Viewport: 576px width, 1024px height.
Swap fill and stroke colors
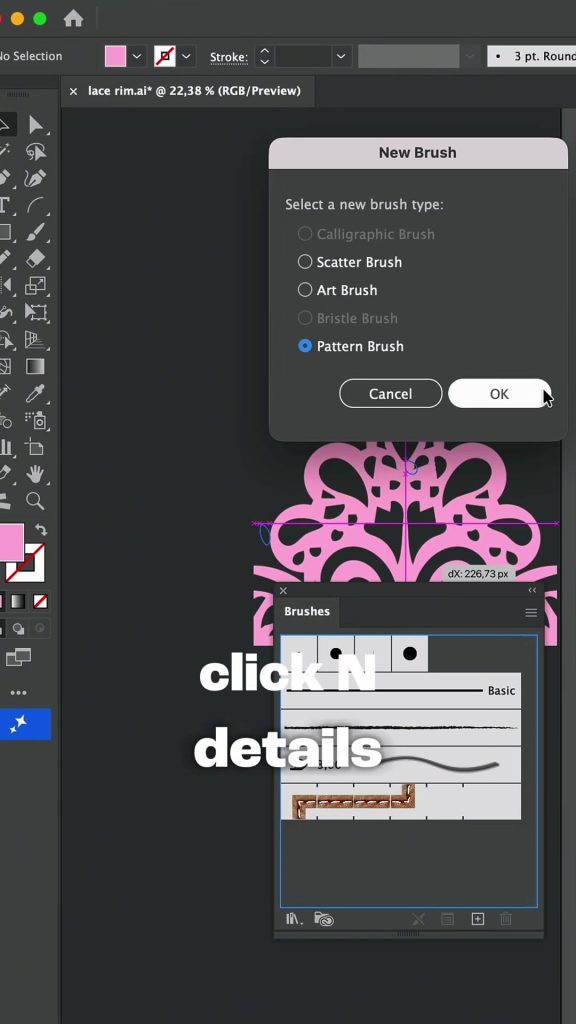coord(40,530)
